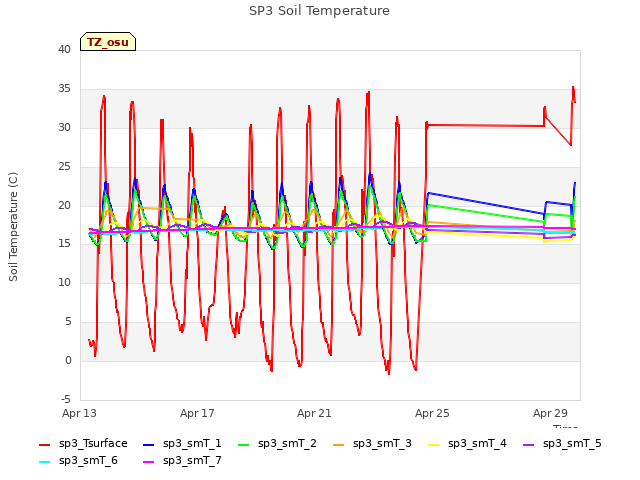
Task: Click the green sp3_smT_2 legend swatch
Action: (244, 444)
